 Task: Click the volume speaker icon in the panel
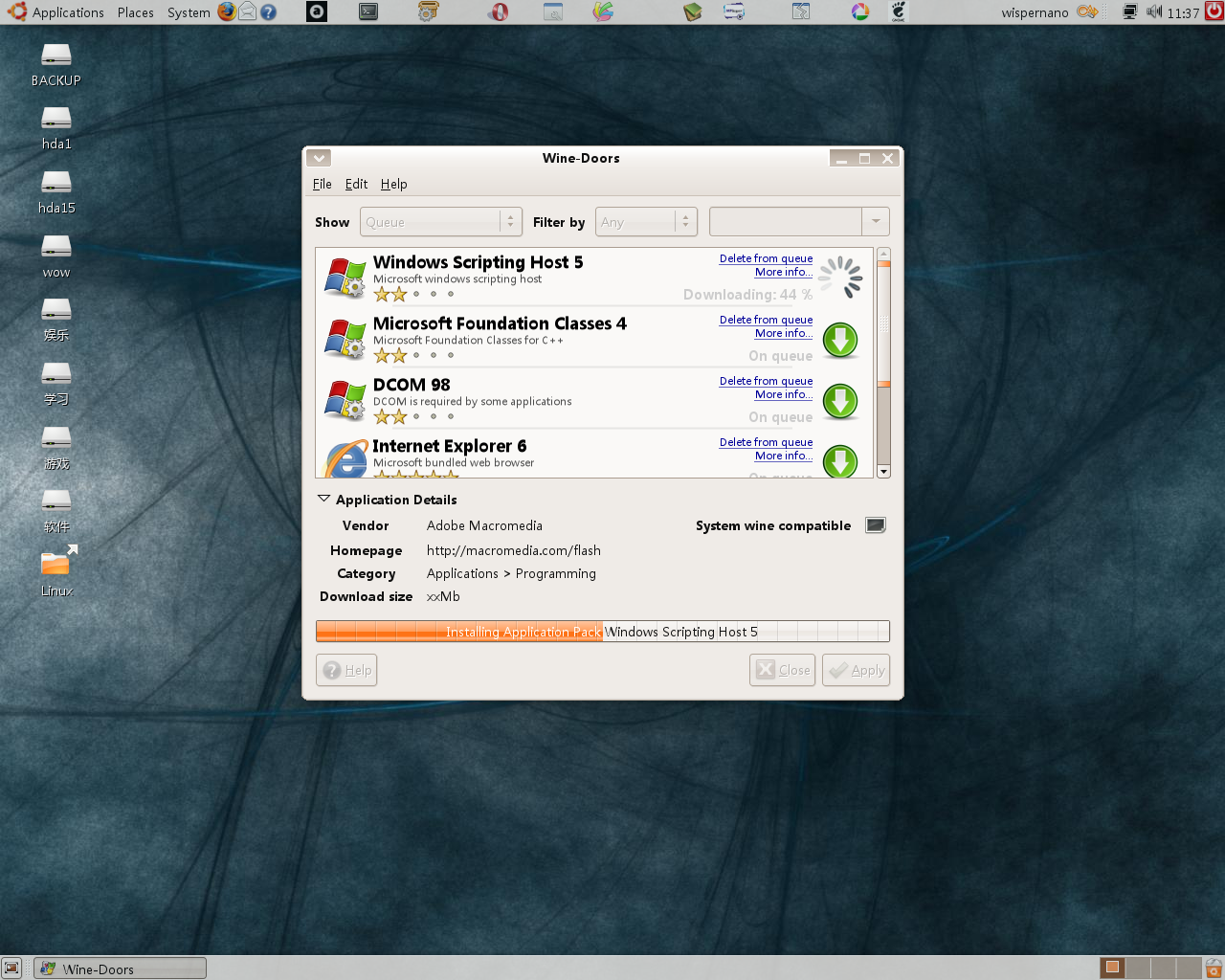point(1154,11)
